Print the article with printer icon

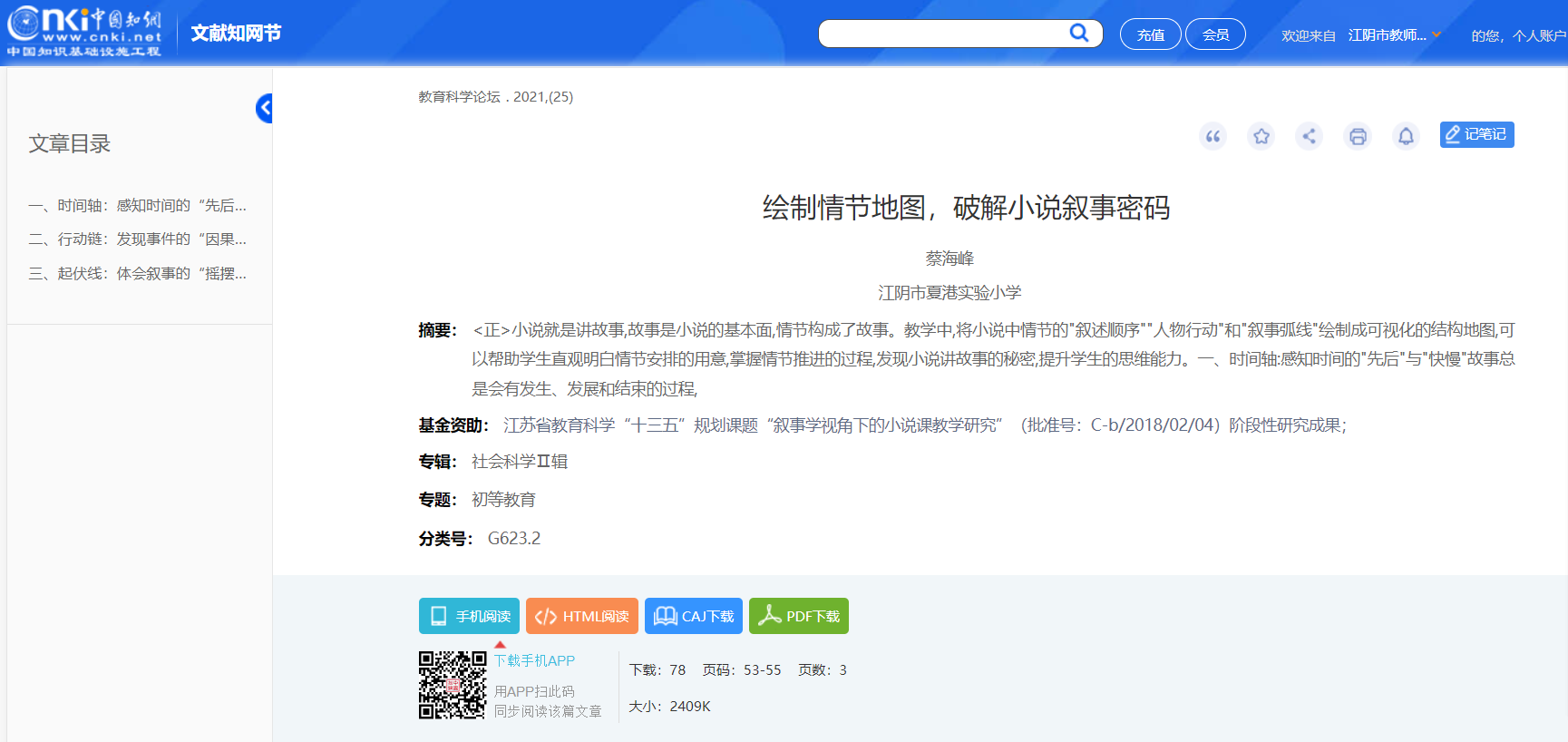(x=1358, y=136)
